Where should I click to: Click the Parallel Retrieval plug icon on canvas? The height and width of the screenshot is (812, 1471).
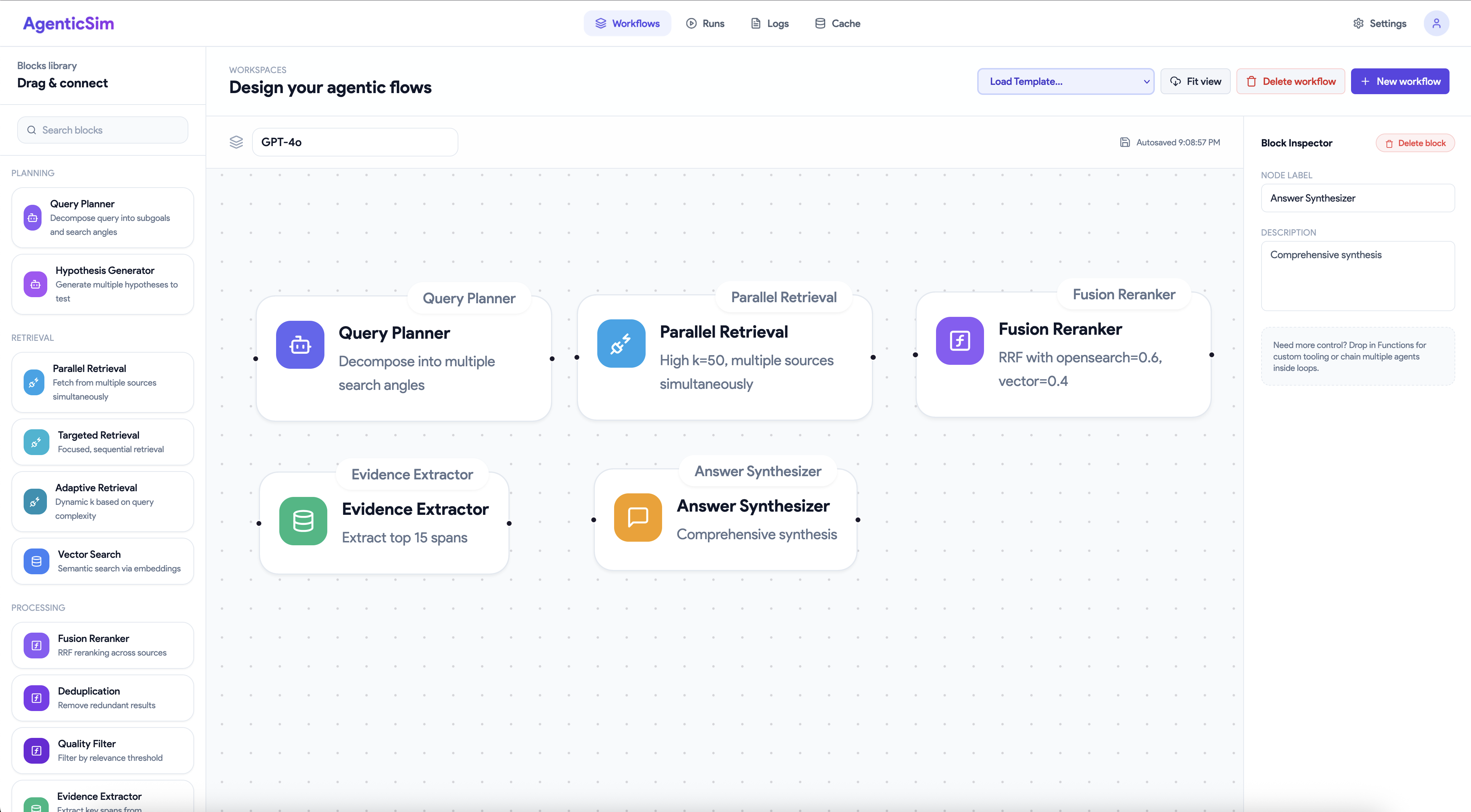(621, 344)
